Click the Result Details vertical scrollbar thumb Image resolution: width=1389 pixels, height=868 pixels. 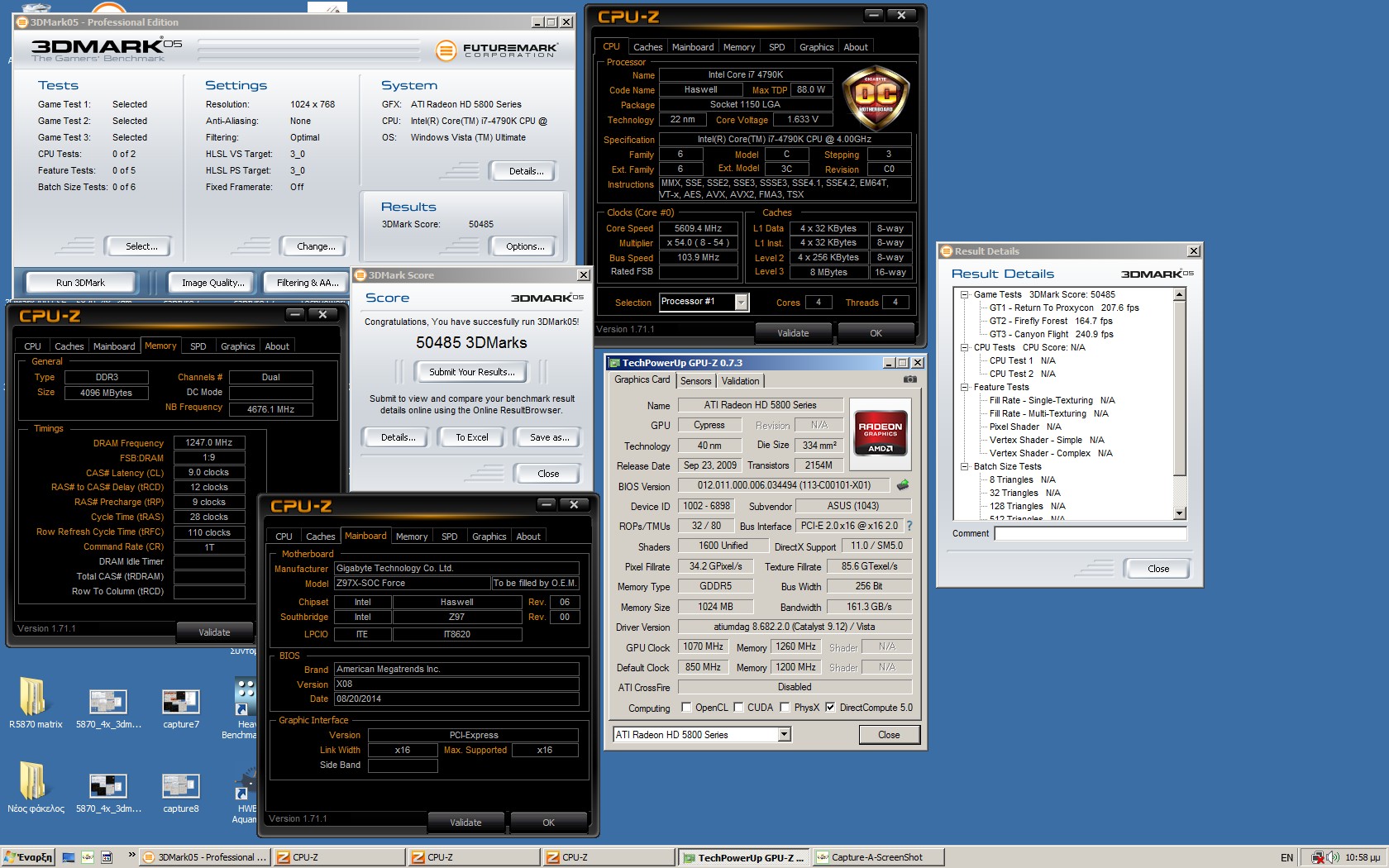[x=1180, y=389]
